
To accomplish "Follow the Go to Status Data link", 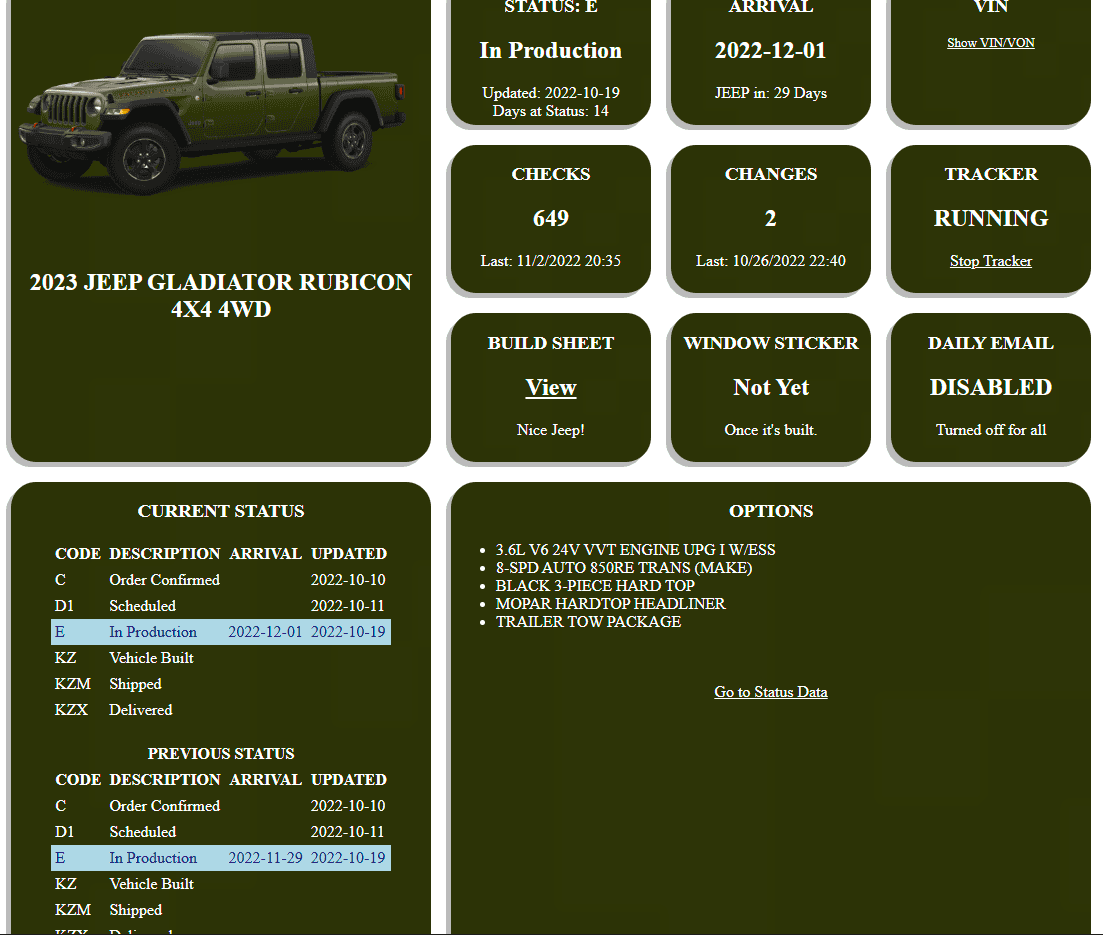I will (x=770, y=692).
